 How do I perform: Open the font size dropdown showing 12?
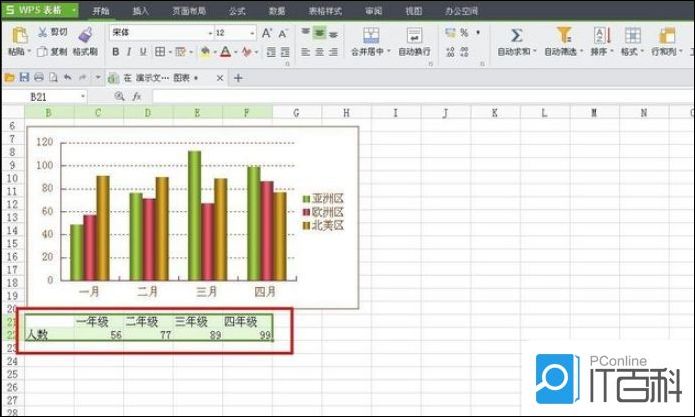pos(252,33)
